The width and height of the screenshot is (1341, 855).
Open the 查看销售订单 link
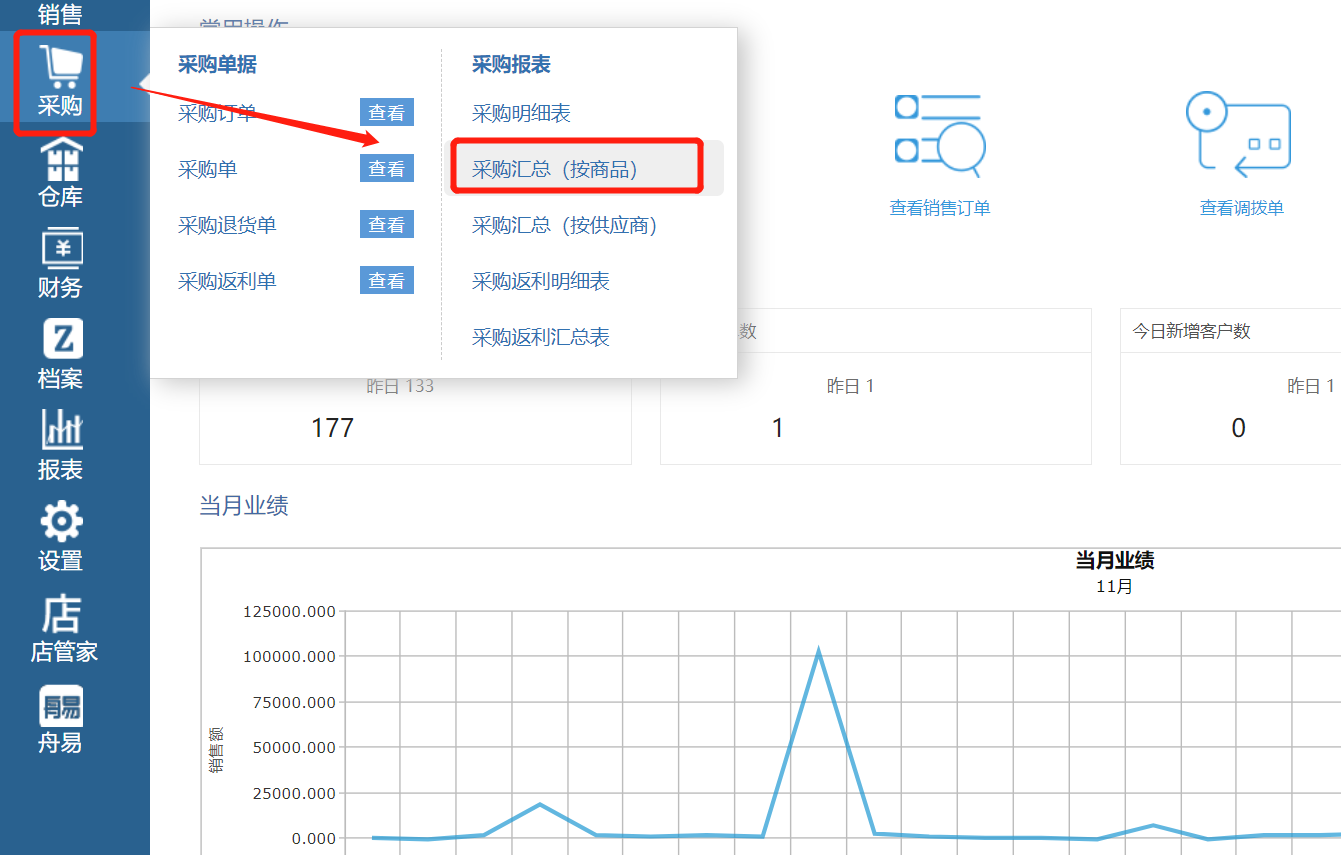[940, 208]
